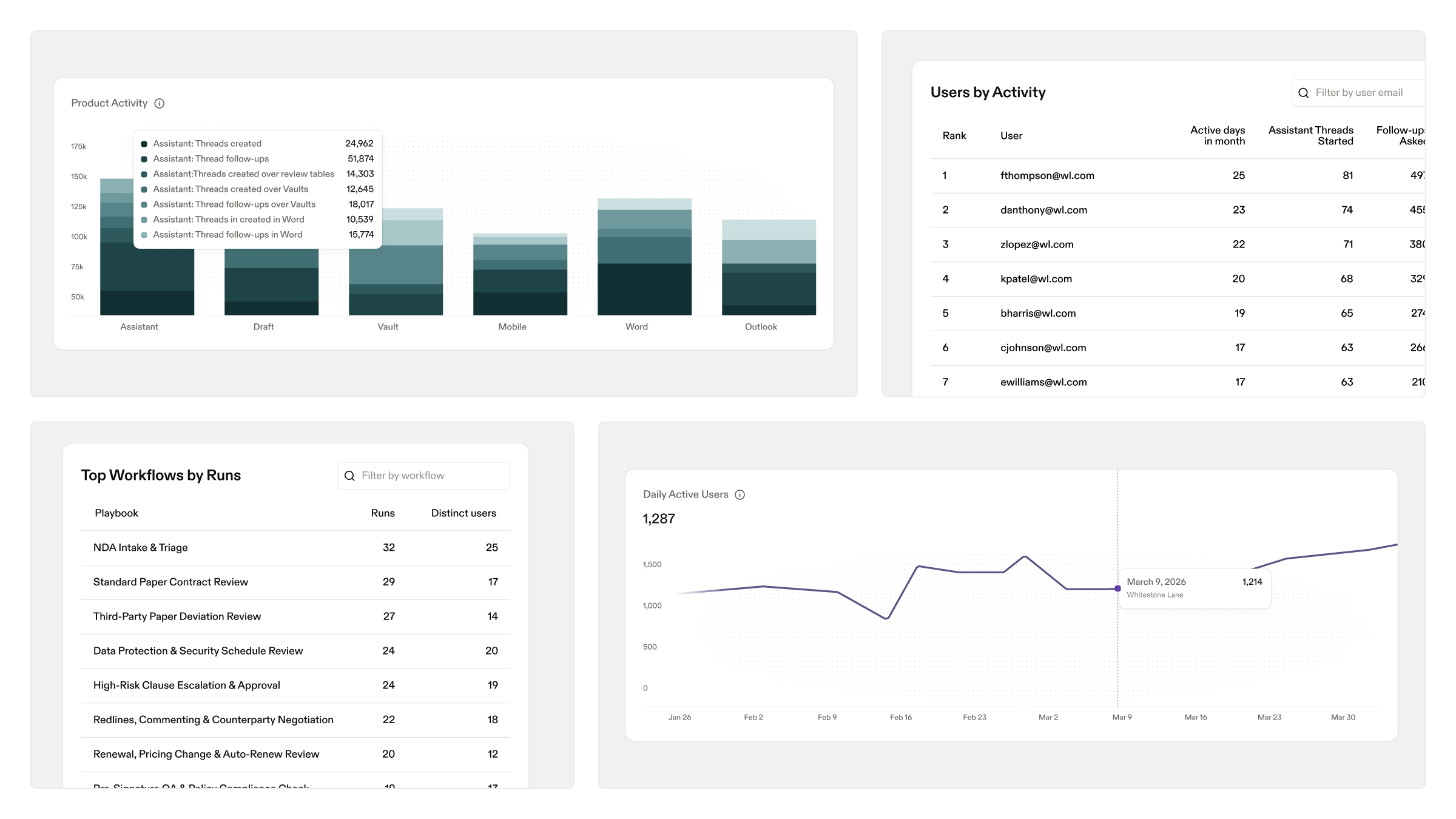Image resolution: width=1456 pixels, height=819 pixels.
Task: Click the Mobile stacked bar
Action: (520, 274)
